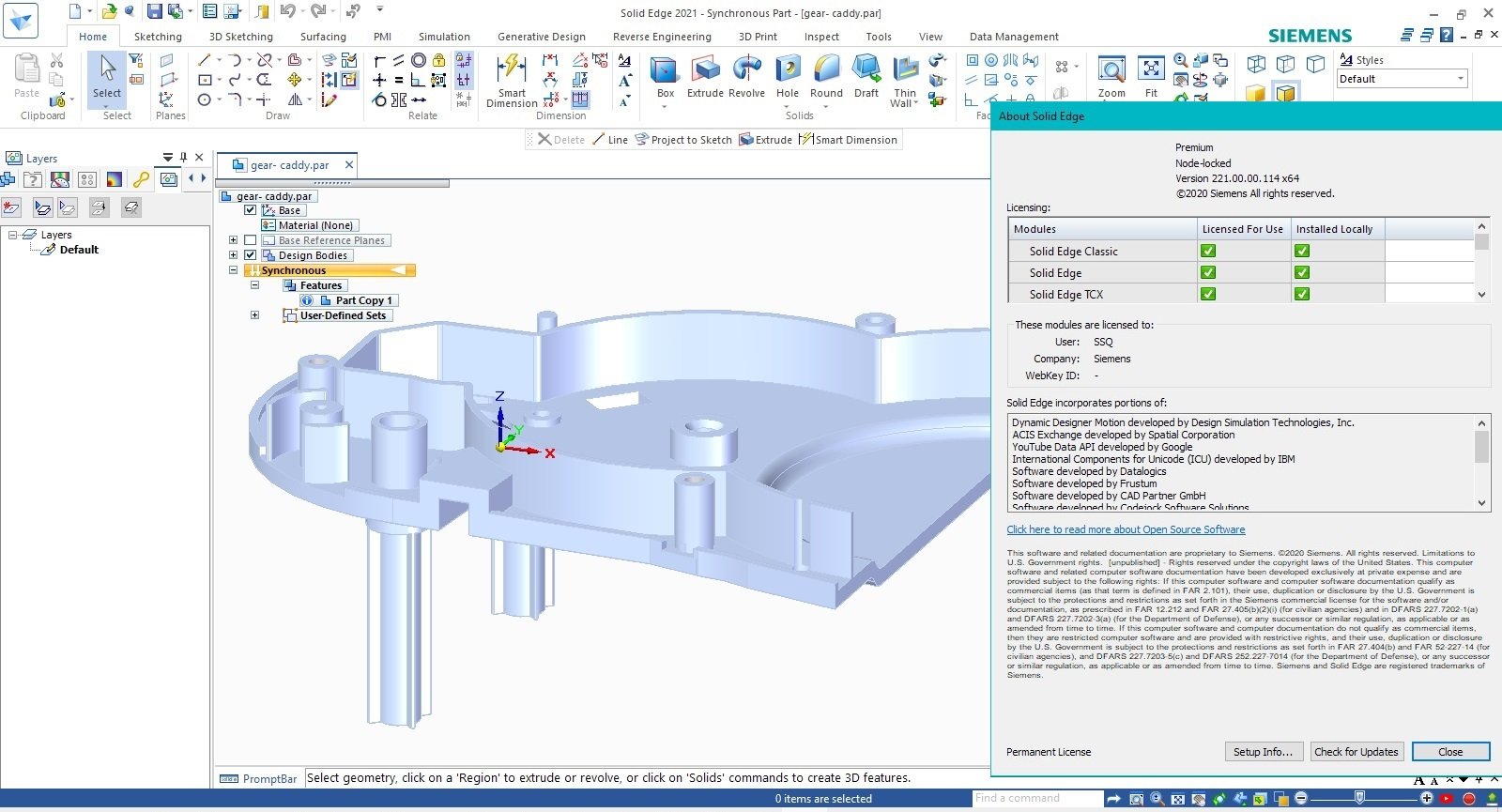The width and height of the screenshot is (1502, 812).
Task: Toggle Design Bodies visibility checkbox
Action: tap(250, 255)
